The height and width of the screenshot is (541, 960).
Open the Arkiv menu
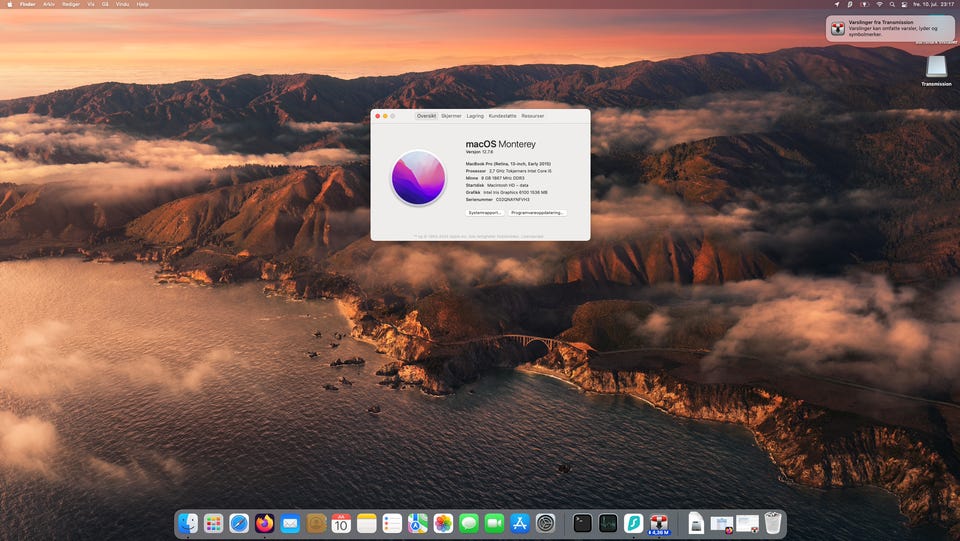49,4
